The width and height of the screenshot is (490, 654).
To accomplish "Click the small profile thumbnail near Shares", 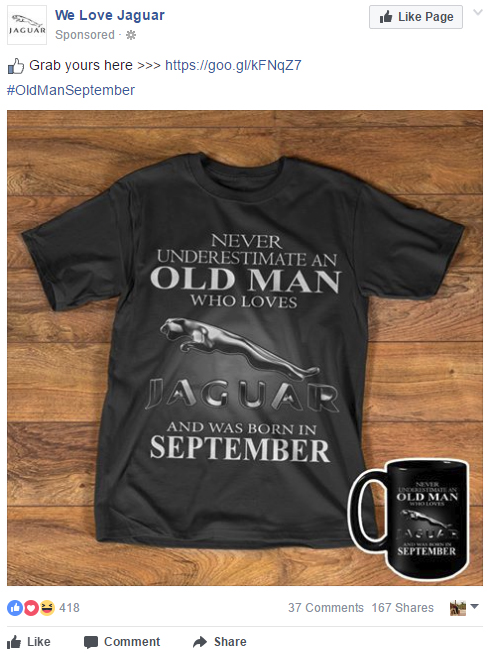I will click(x=458, y=608).
